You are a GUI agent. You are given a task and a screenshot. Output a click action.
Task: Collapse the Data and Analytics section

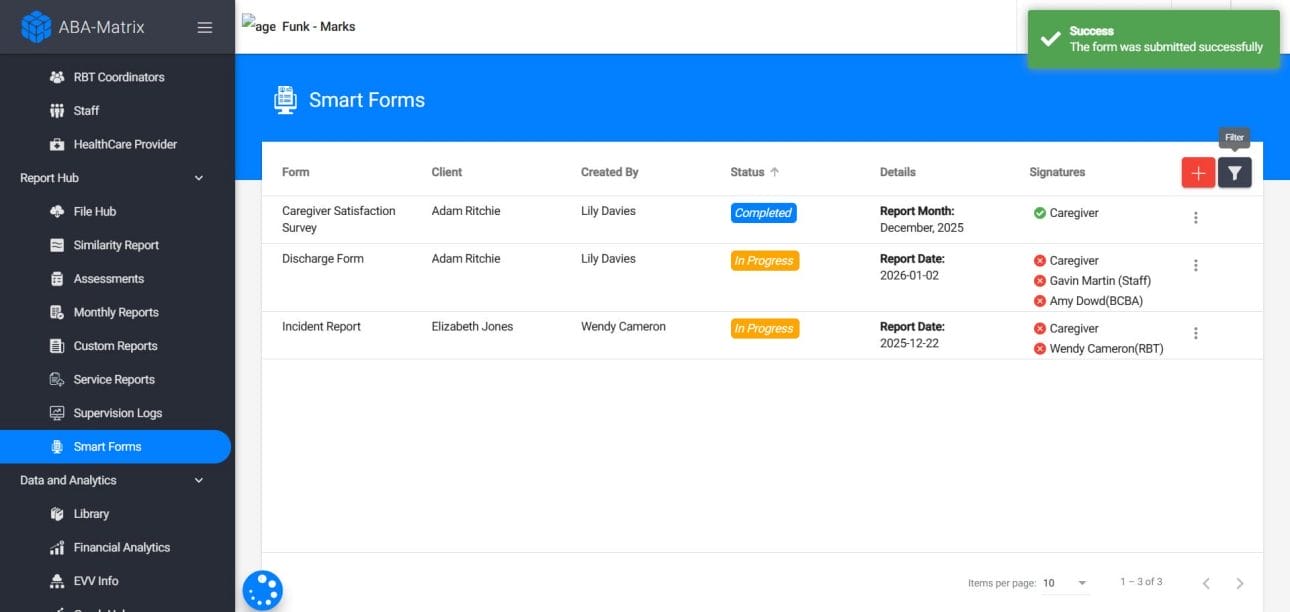point(198,480)
